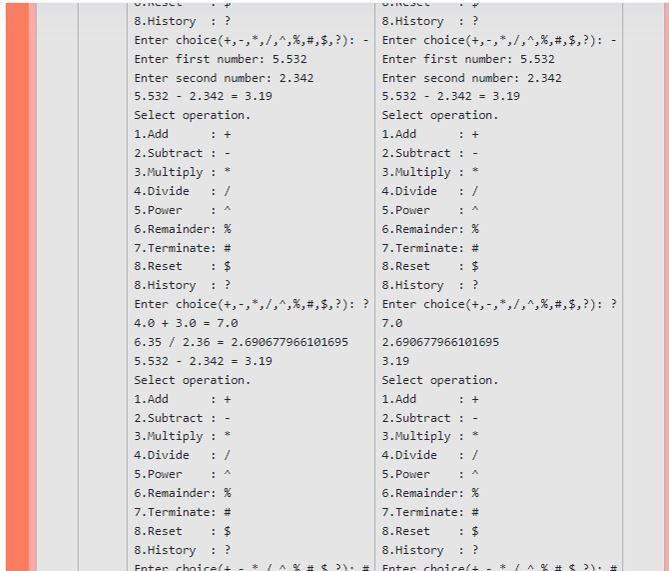The image size is (669, 571).
Task: Click the left column's middle 'Select operation.' line
Action: (x=192, y=115)
